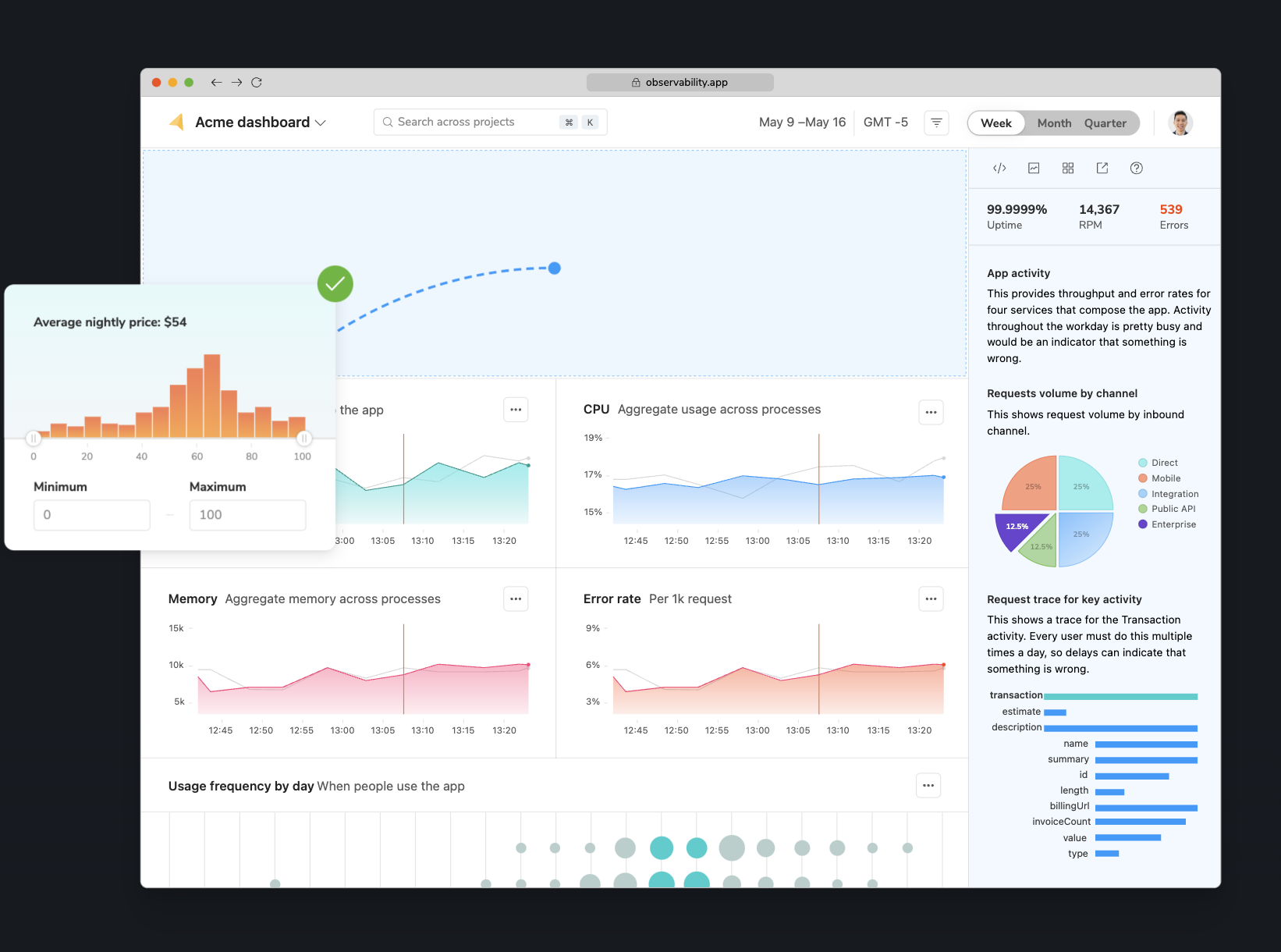Open the May 9 – May 16 date range
This screenshot has width=1281, height=952.
(x=802, y=122)
